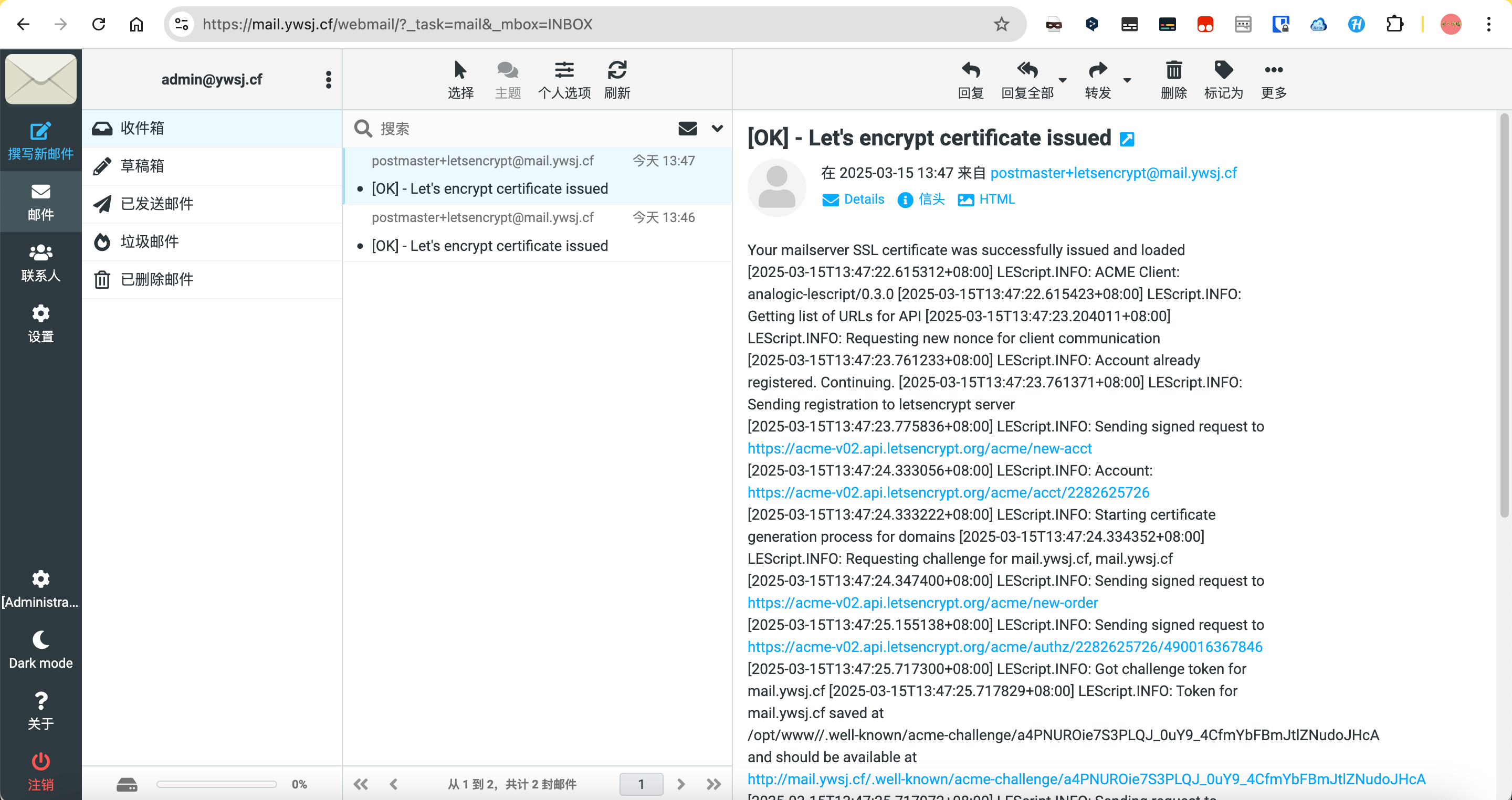
Task: Open the acme/acct/2282625726 link
Action: pos(948,492)
